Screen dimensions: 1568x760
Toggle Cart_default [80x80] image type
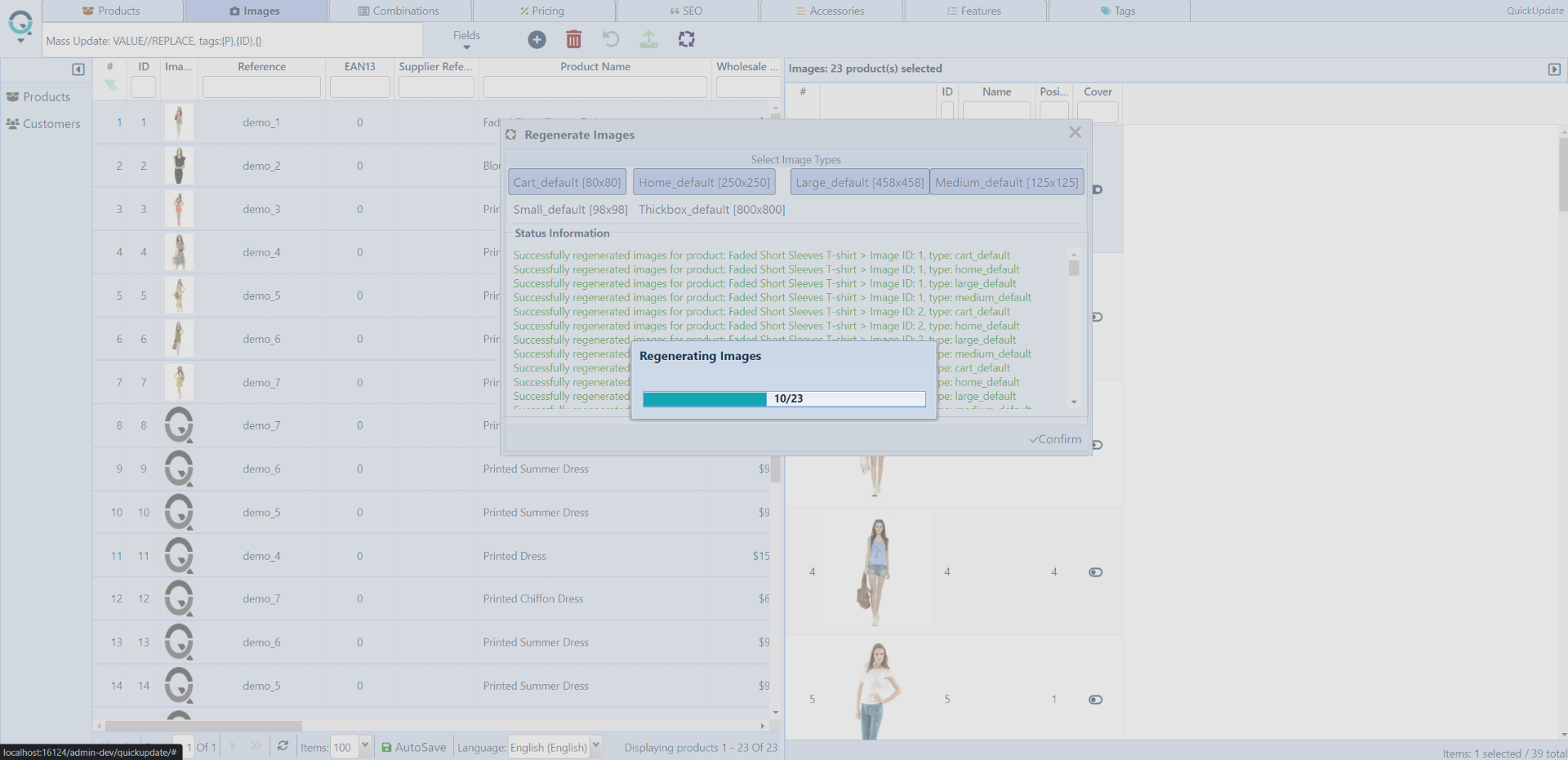point(567,183)
